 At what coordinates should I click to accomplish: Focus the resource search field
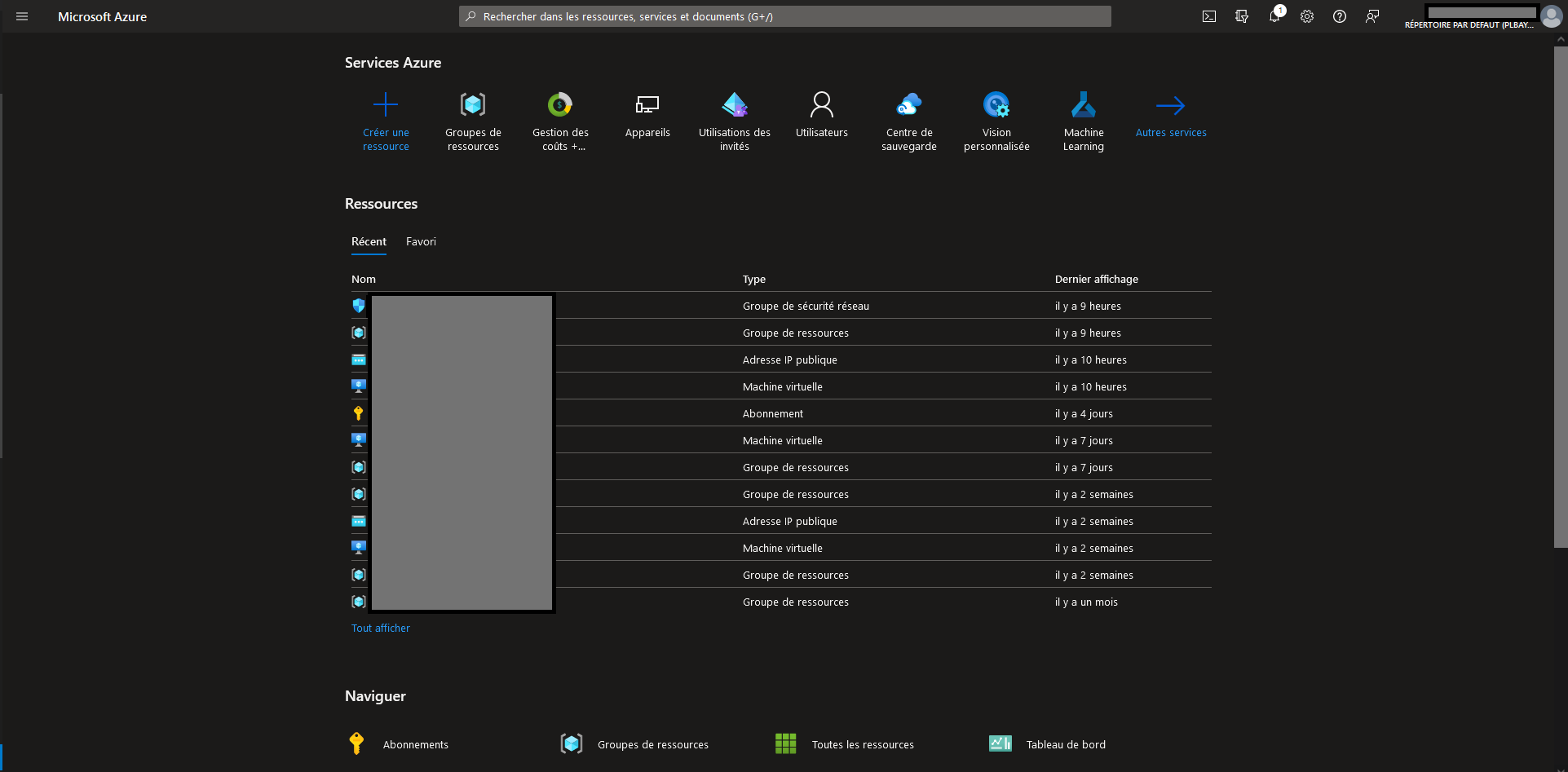click(x=785, y=16)
